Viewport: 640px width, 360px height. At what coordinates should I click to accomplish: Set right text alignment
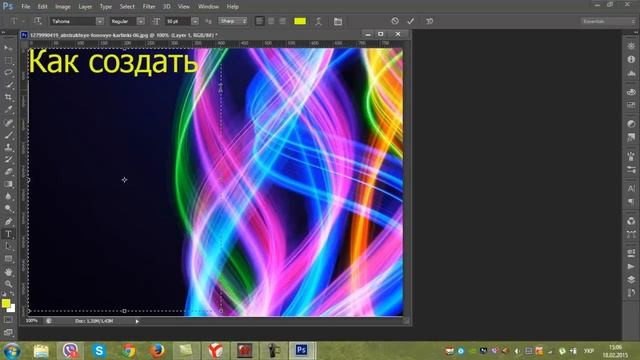point(282,21)
